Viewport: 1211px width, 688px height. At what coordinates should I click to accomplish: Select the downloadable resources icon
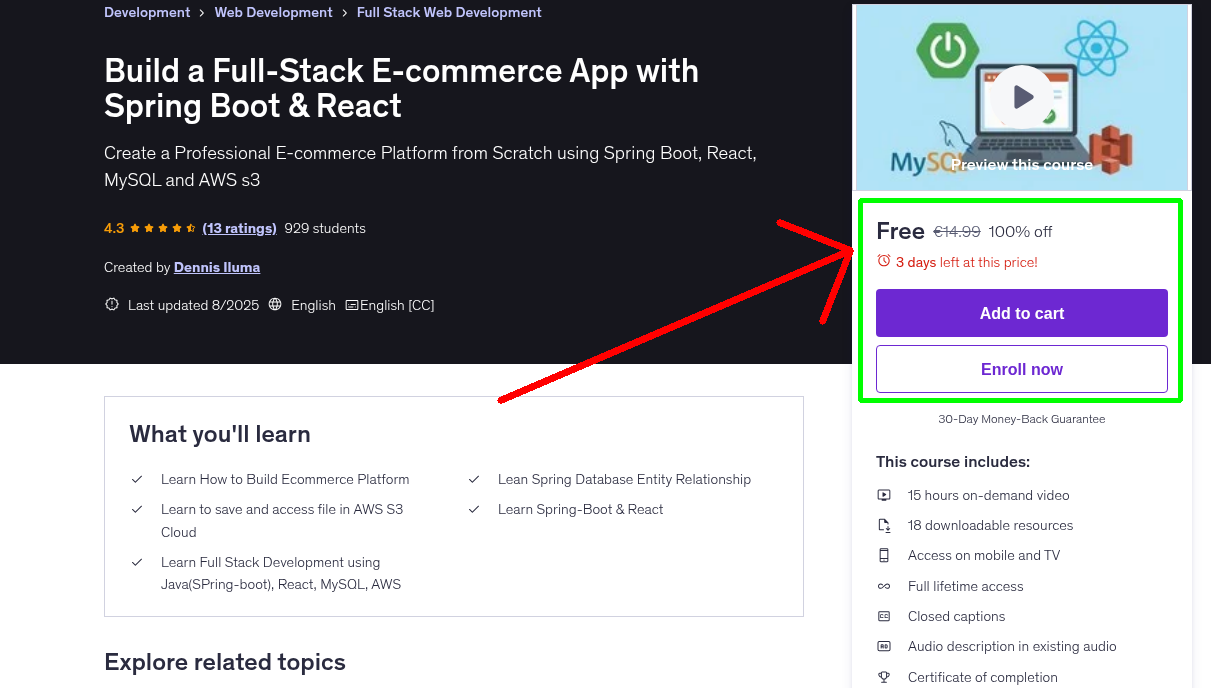pyautogui.click(x=884, y=525)
